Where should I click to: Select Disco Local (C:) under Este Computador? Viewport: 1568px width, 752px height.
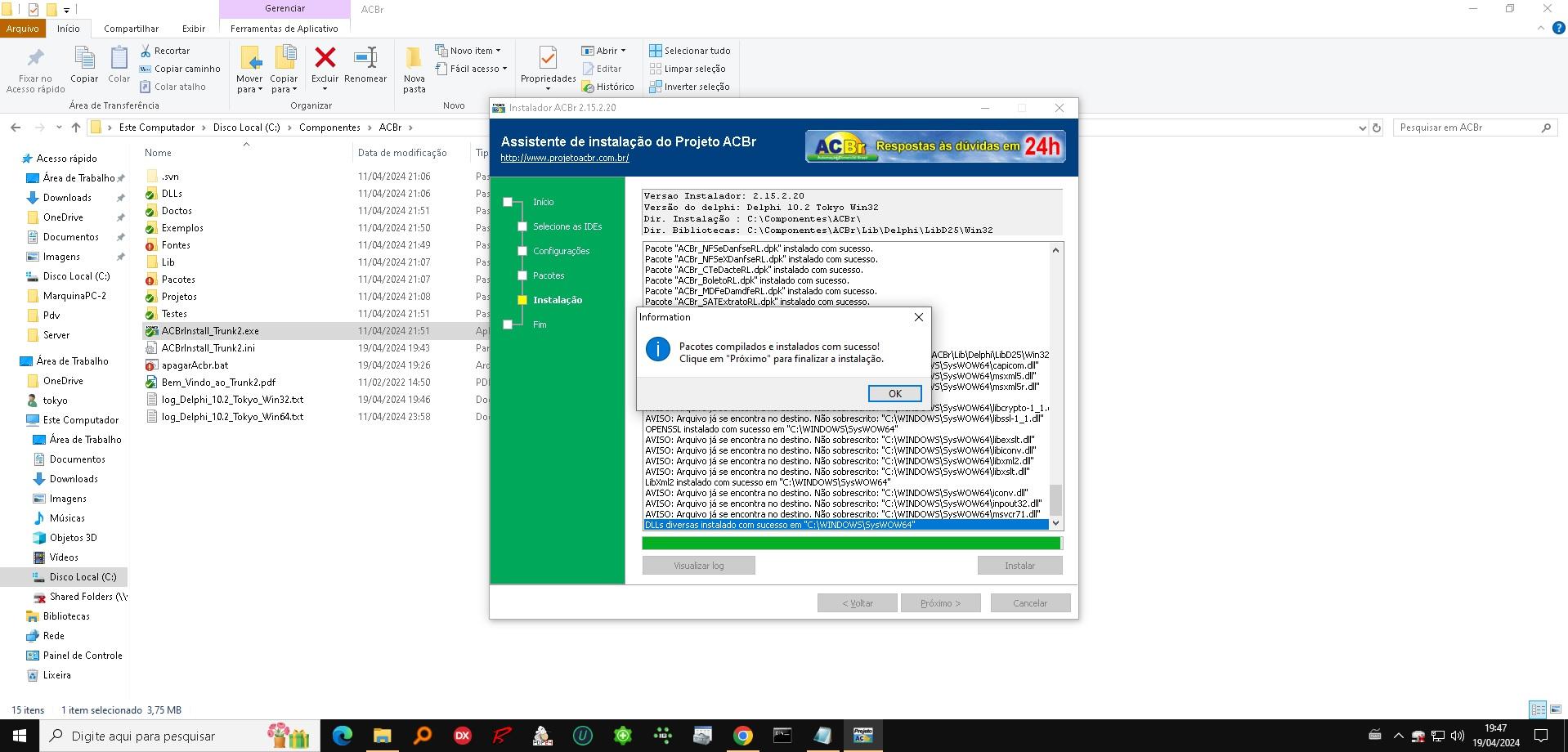[83, 577]
